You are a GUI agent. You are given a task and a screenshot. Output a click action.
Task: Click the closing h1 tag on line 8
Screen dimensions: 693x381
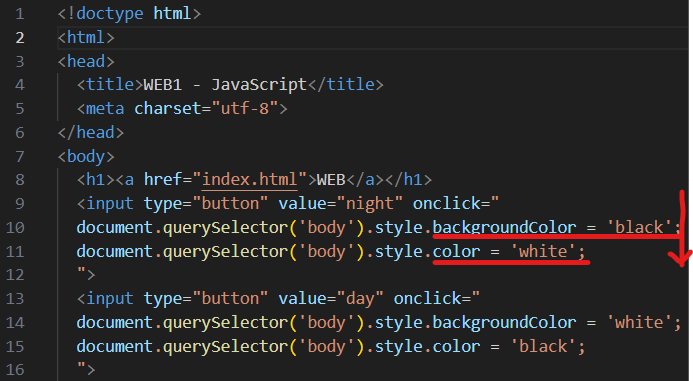[408, 179]
